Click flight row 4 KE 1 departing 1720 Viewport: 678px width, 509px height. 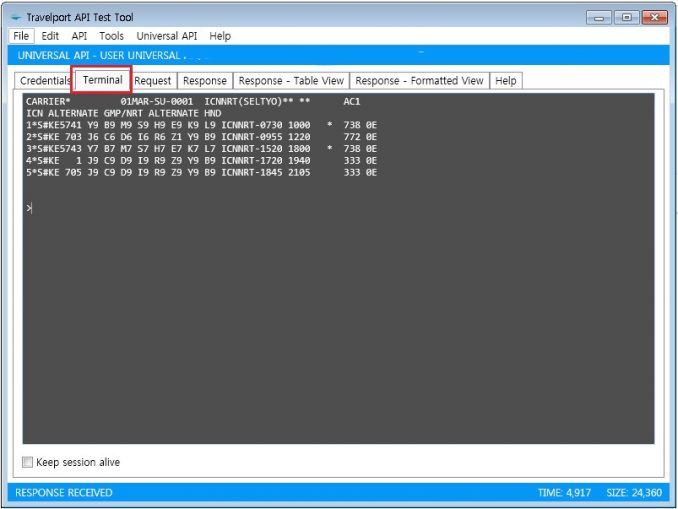click(201, 160)
